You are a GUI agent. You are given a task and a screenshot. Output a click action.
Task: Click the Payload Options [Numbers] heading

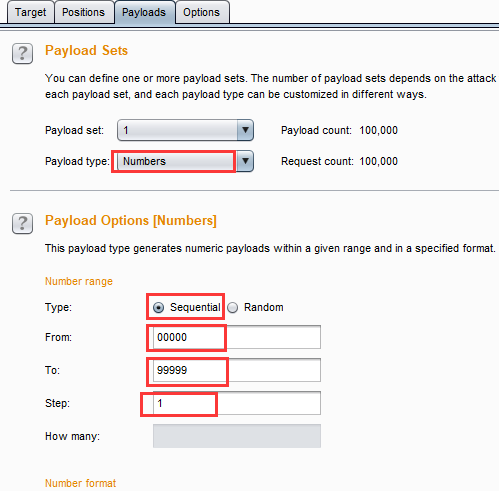[131, 221]
